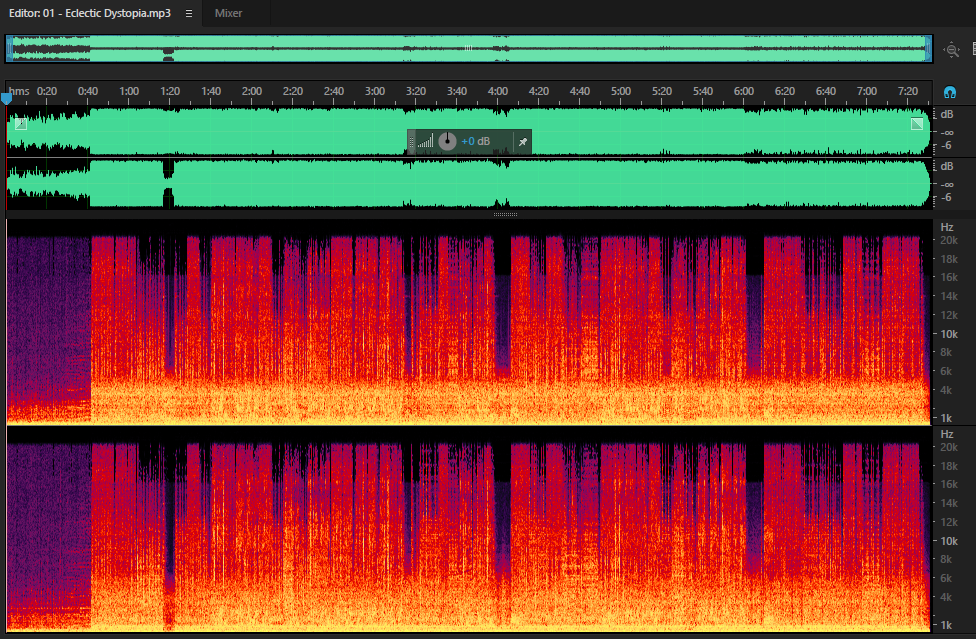Viewport: 976px width, 639px height.
Task: Select the Editor: 01 - Eclectic Dystopia.mp3 tab
Action: pos(90,13)
